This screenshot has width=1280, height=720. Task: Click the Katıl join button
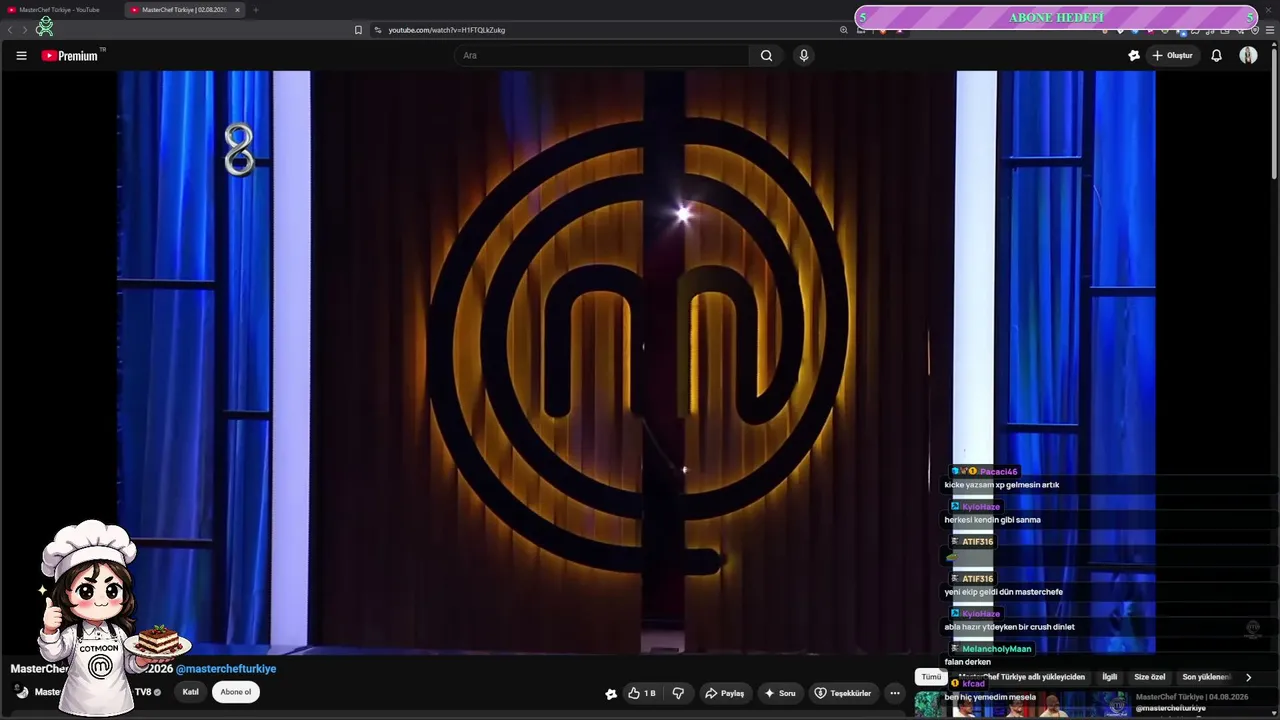coord(190,692)
